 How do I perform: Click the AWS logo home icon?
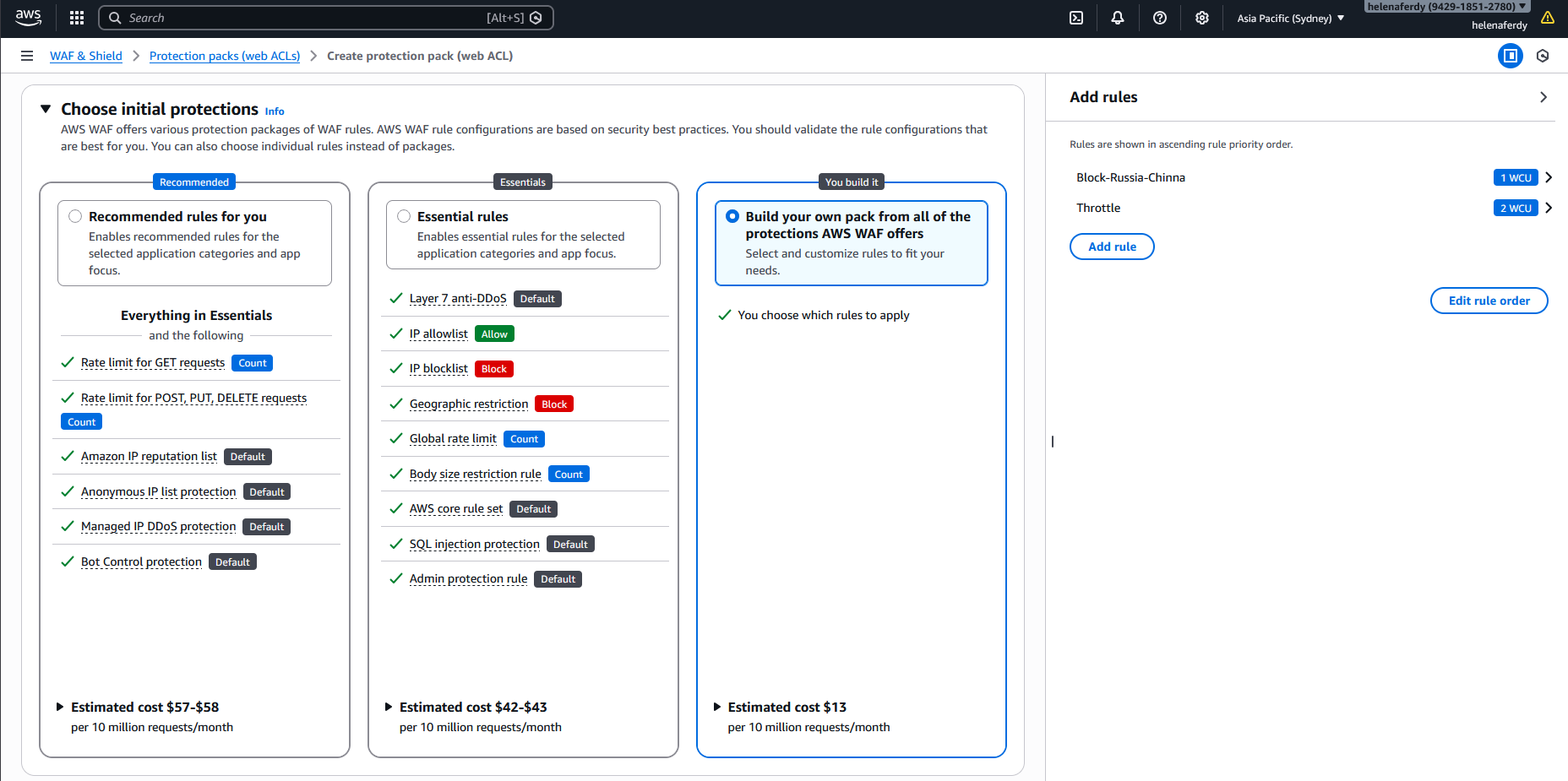tap(28, 18)
